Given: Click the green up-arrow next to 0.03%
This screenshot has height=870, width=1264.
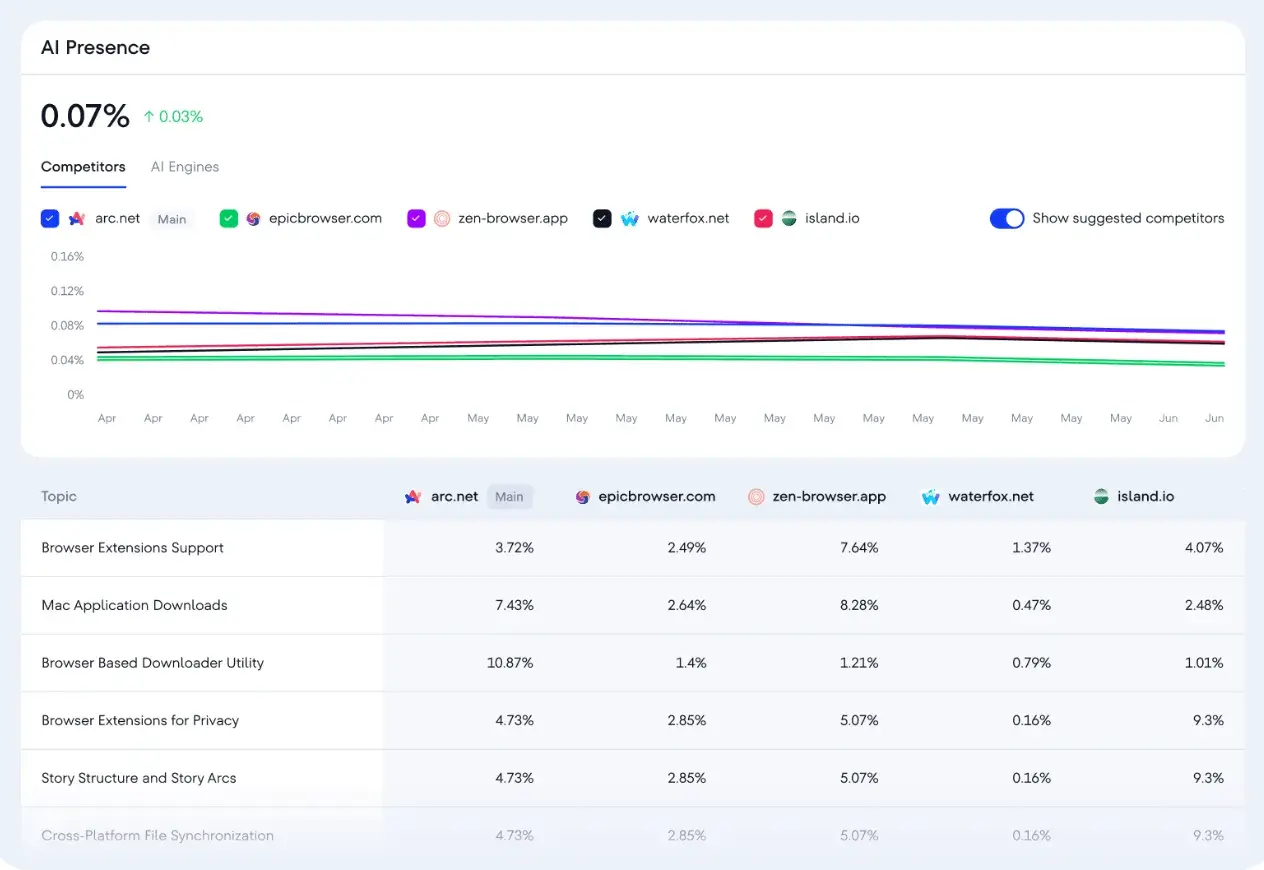Looking at the screenshot, I should (x=149, y=117).
